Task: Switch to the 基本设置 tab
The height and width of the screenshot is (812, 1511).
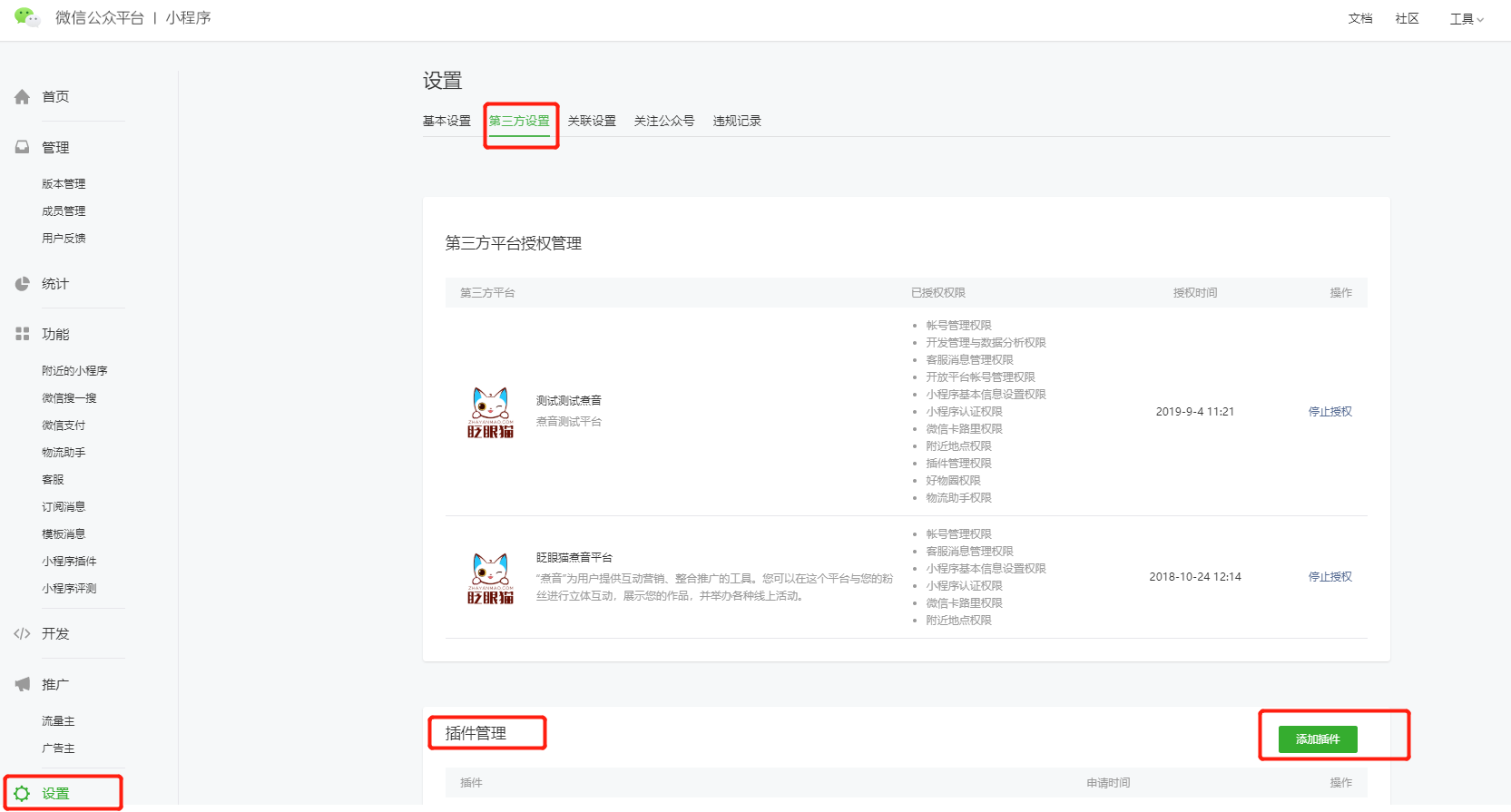Action: tap(446, 121)
